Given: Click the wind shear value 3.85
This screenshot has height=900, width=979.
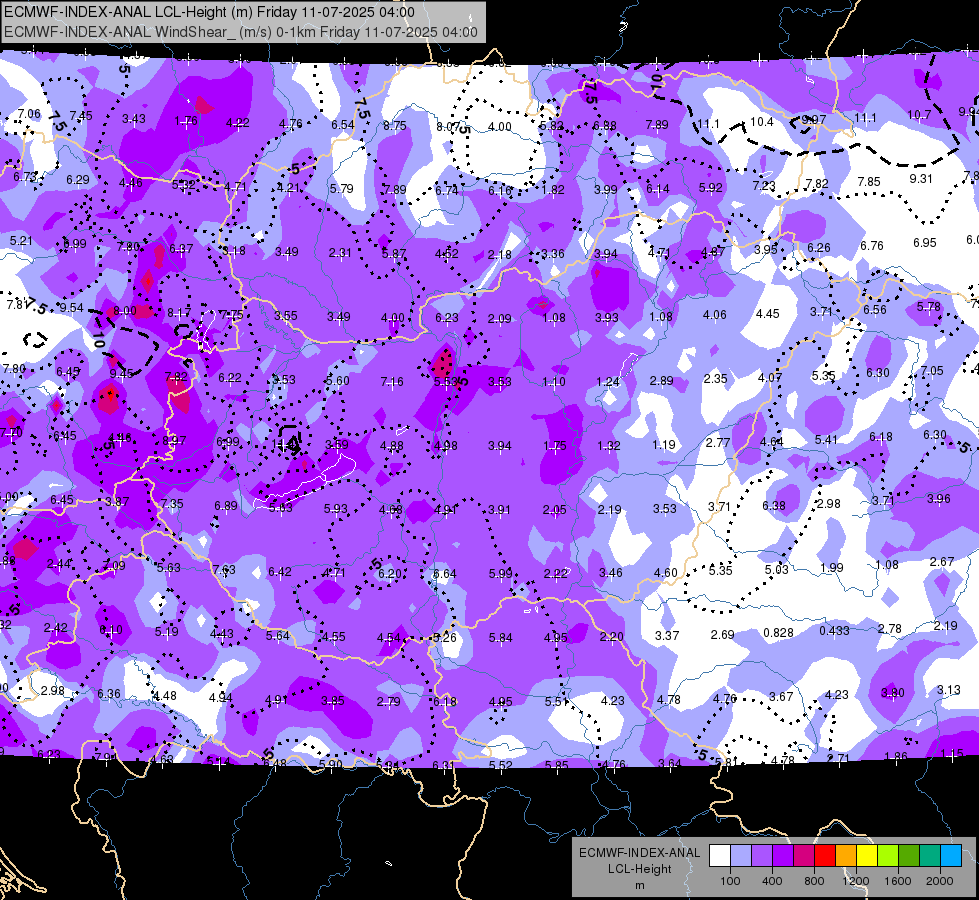Looking at the screenshot, I should click(333, 701).
